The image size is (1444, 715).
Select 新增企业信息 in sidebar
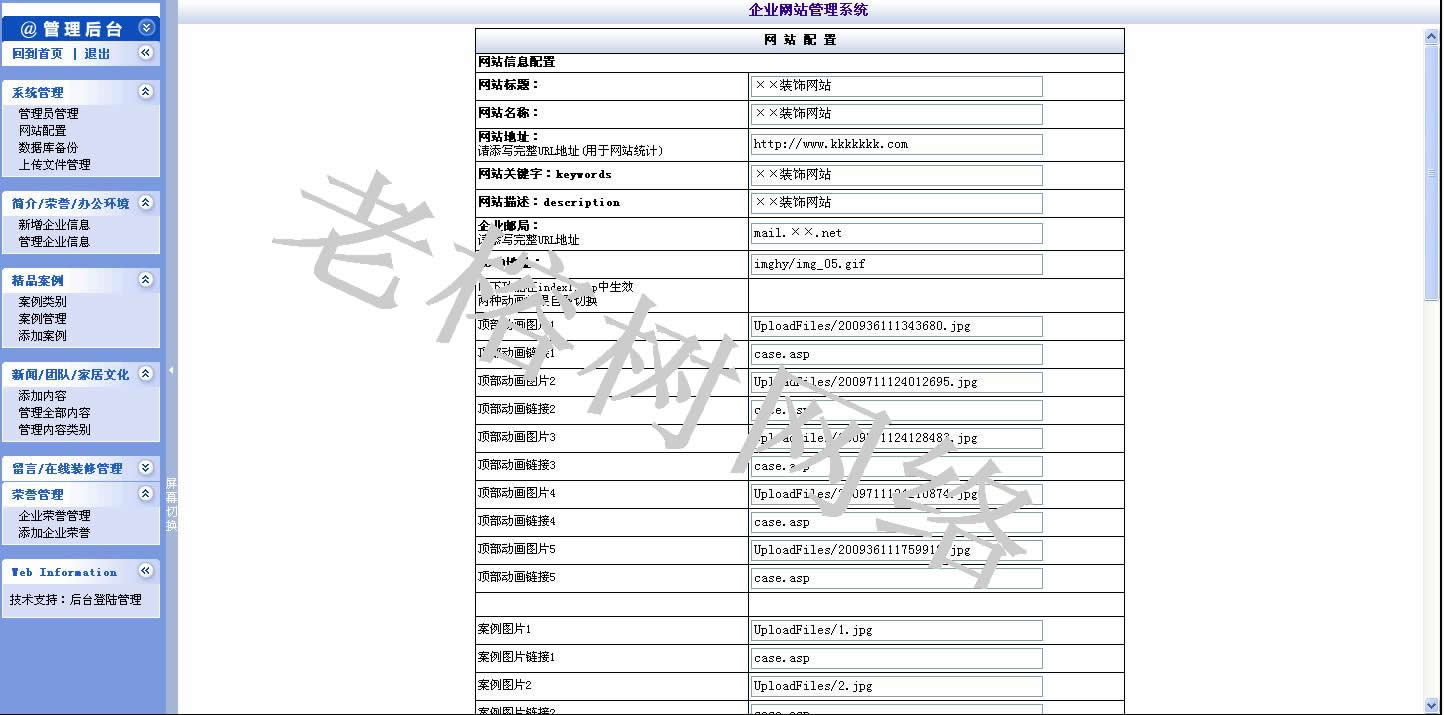pyautogui.click(x=54, y=225)
